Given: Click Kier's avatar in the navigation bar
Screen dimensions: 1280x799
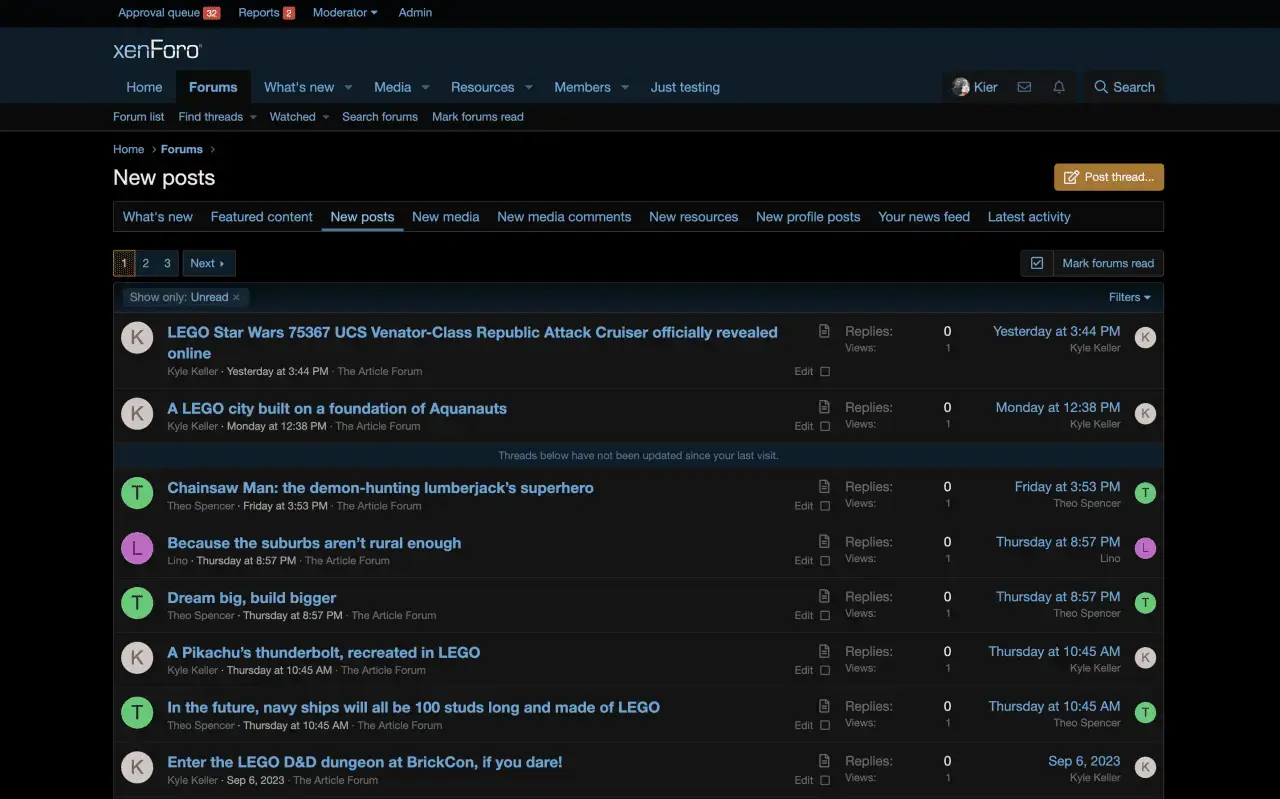Looking at the screenshot, I should click(x=961, y=87).
